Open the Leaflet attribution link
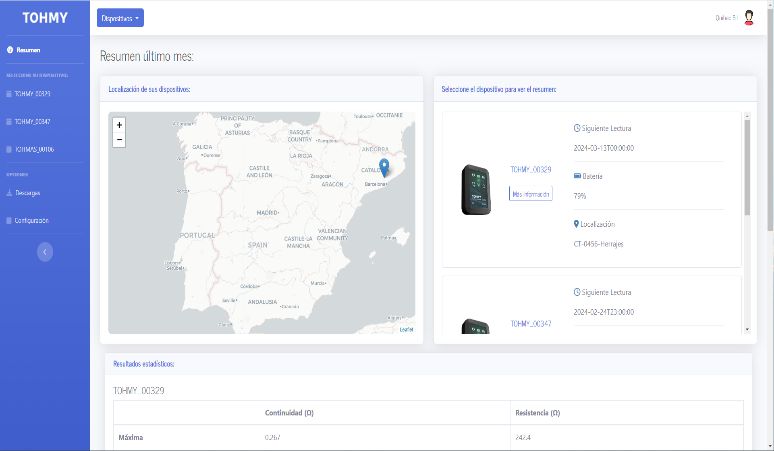 406,329
